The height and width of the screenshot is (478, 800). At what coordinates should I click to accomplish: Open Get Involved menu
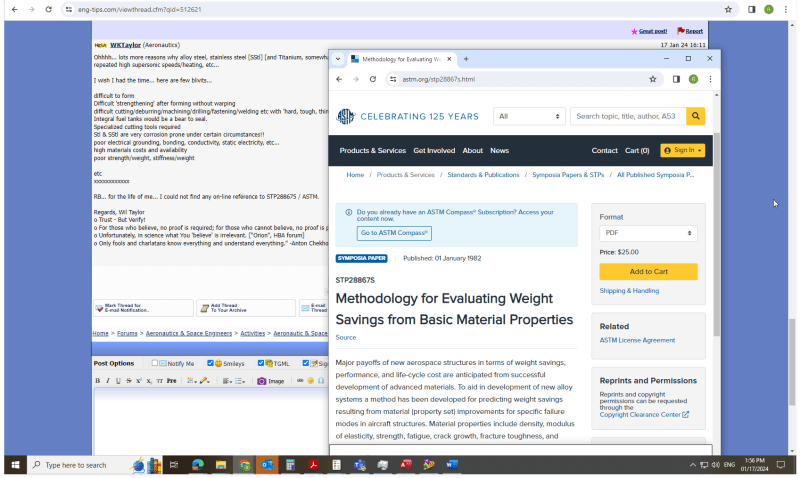point(434,150)
